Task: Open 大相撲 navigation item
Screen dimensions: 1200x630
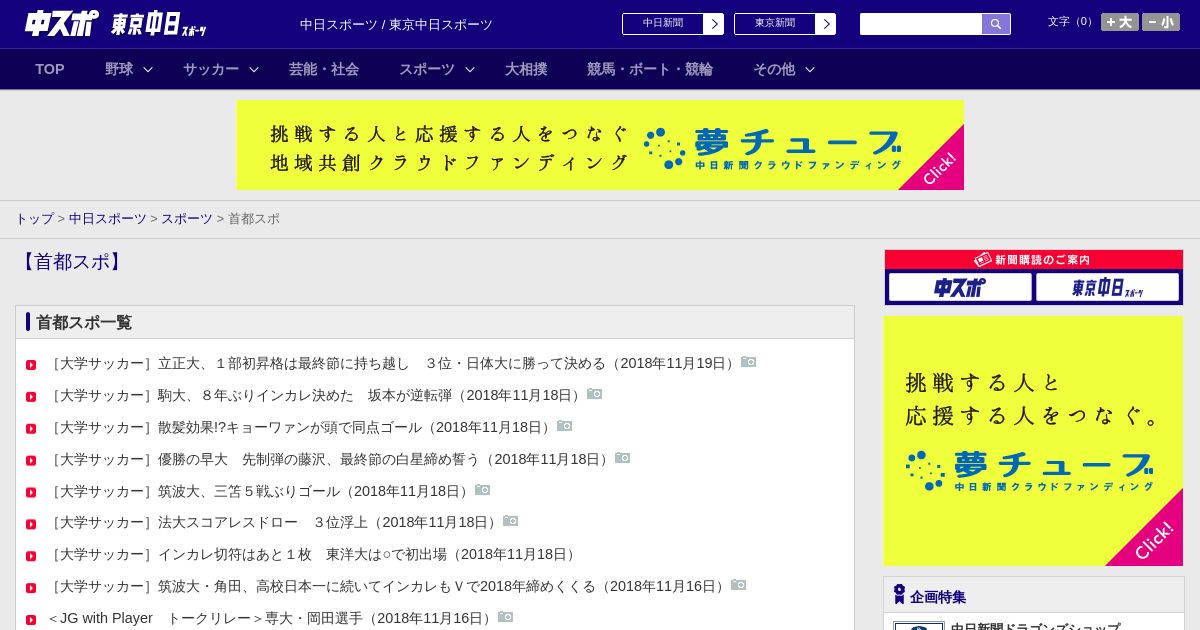Action: [x=526, y=69]
